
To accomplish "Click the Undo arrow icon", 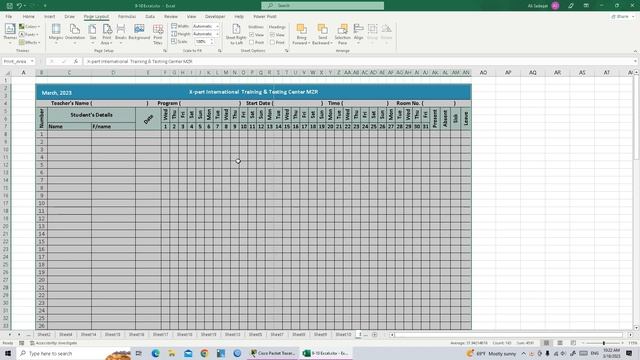I will point(19,6).
